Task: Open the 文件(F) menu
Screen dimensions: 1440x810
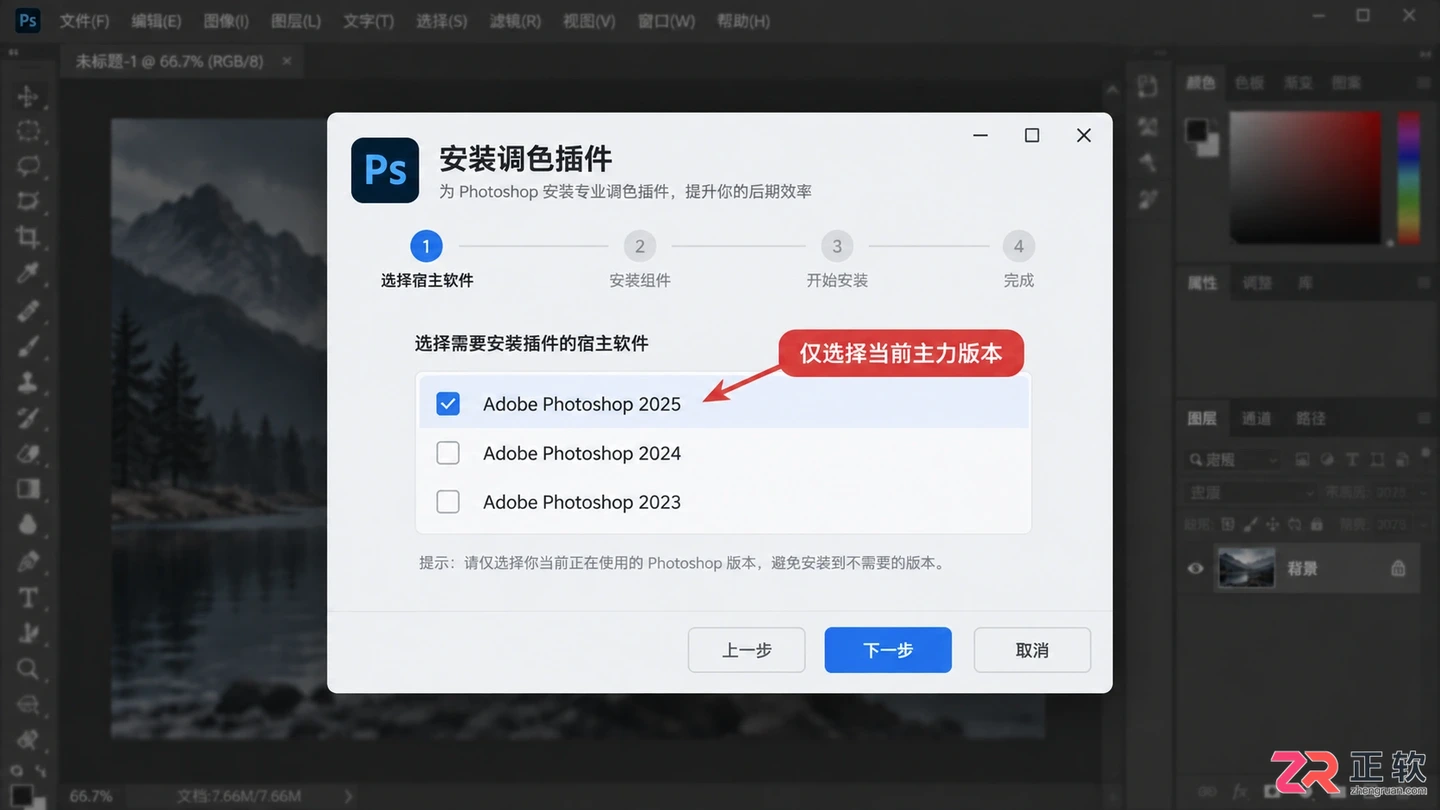Action: 84,21
